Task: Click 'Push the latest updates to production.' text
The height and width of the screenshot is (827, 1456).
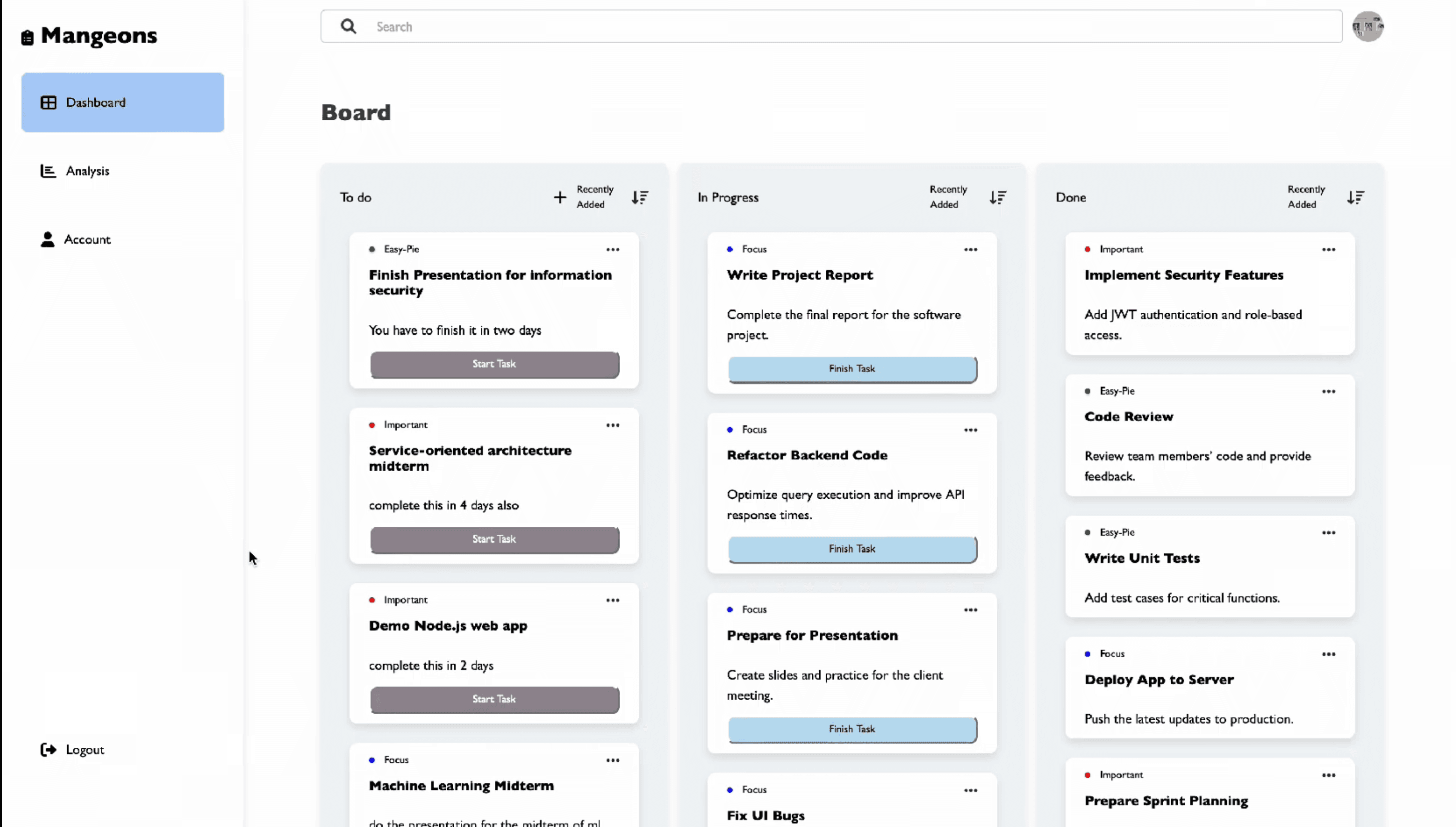Action: click(x=1189, y=719)
